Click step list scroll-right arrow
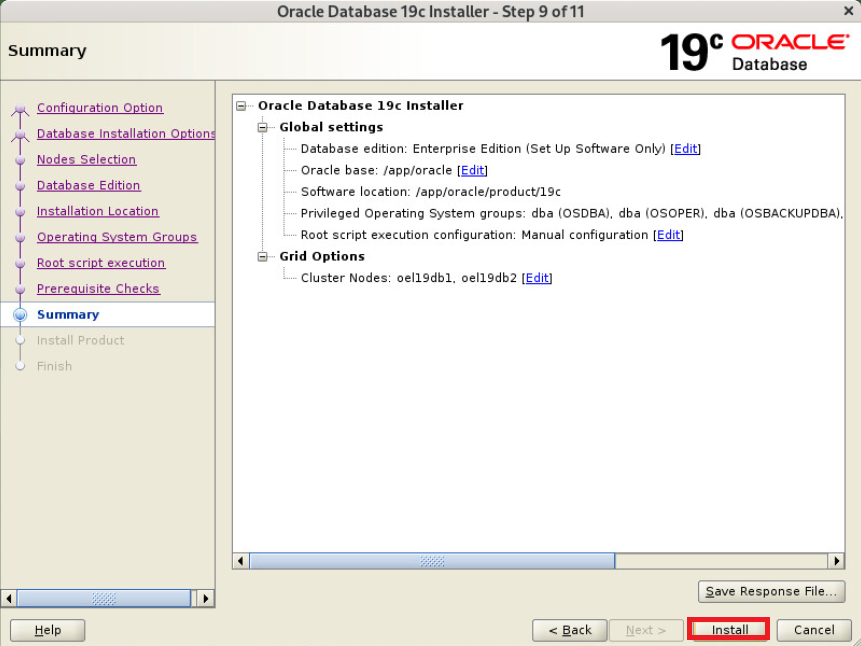This screenshot has height=646, width=861. [x=205, y=598]
